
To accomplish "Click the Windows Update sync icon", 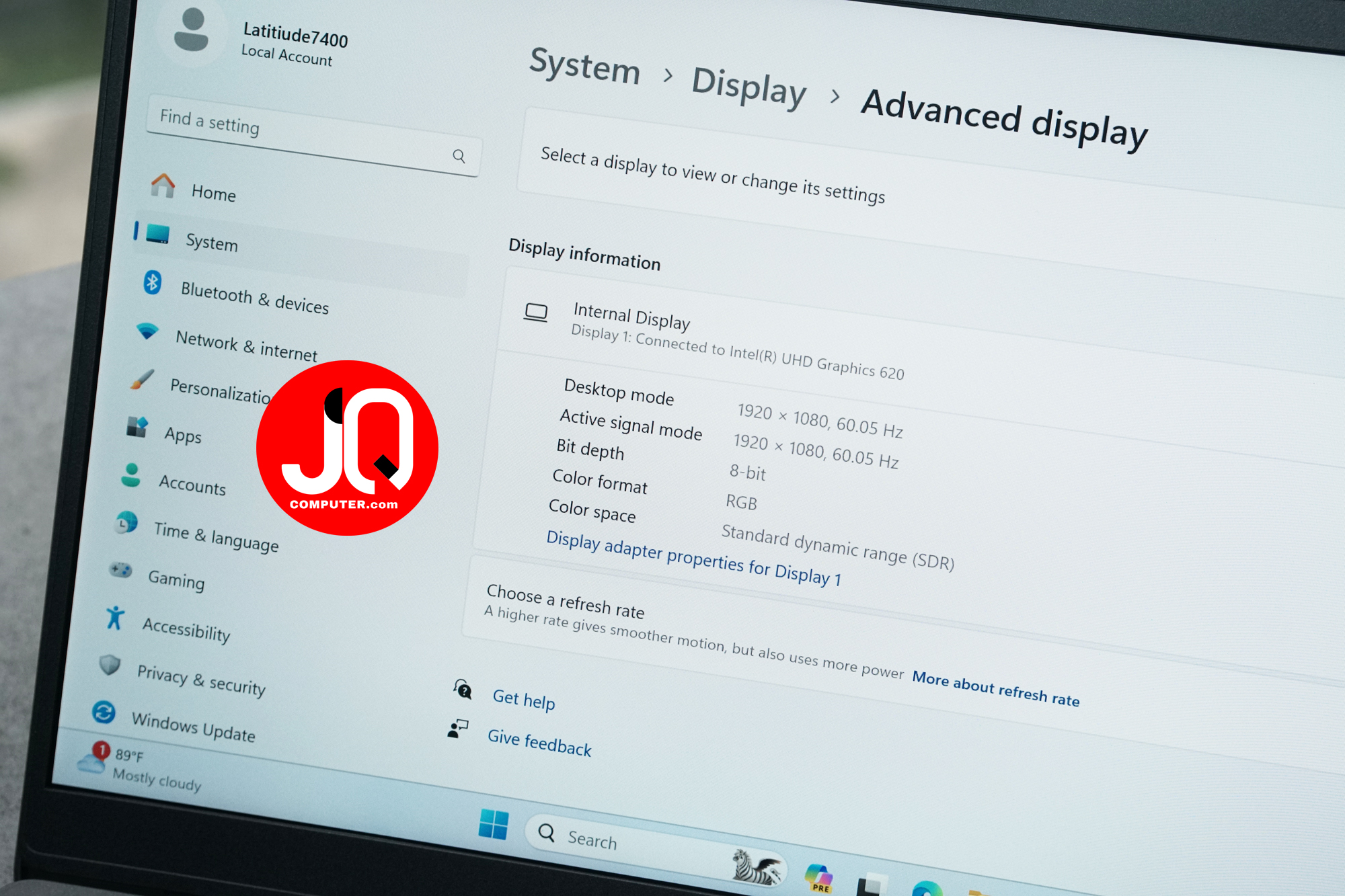I will (x=104, y=712).
